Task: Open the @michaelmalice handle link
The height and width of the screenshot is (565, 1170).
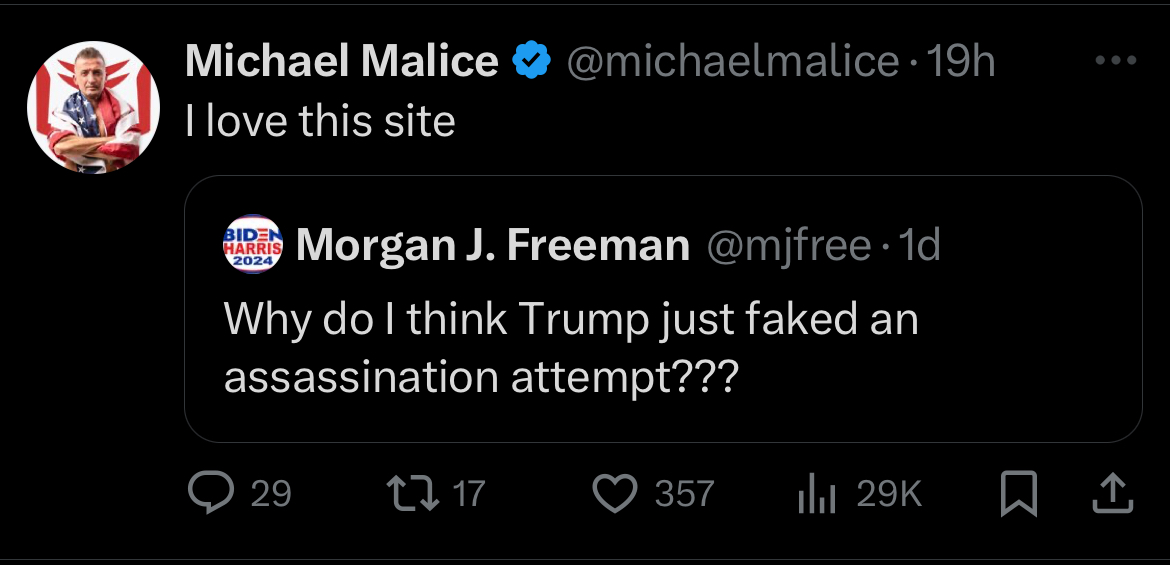Action: (x=734, y=62)
